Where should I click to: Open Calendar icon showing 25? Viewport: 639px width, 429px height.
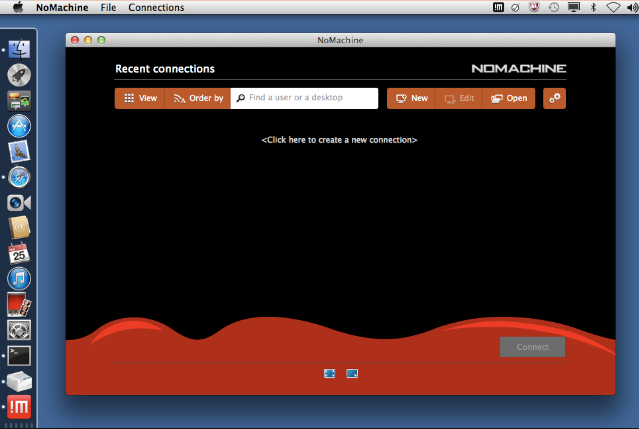click(19, 253)
